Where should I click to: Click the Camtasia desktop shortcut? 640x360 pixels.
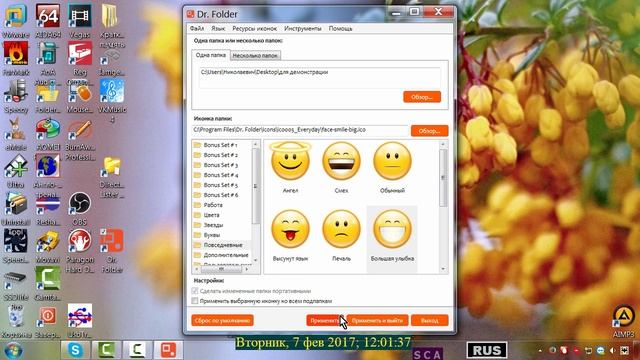tap(48, 283)
